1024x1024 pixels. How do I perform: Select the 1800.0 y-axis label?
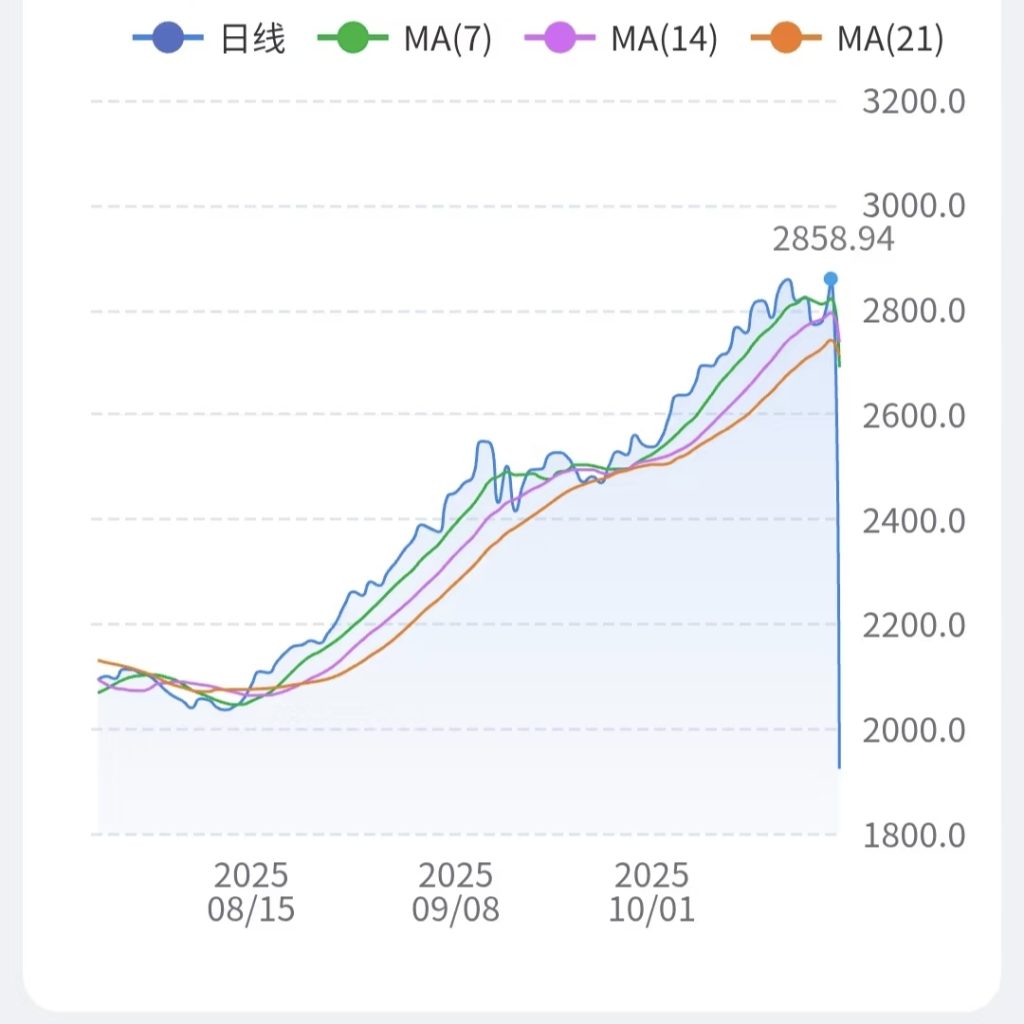tap(913, 834)
